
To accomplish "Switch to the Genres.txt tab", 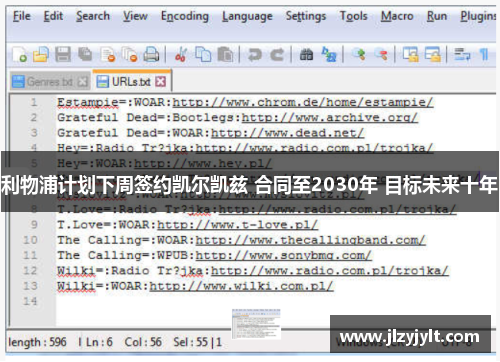I will (x=49, y=82).
